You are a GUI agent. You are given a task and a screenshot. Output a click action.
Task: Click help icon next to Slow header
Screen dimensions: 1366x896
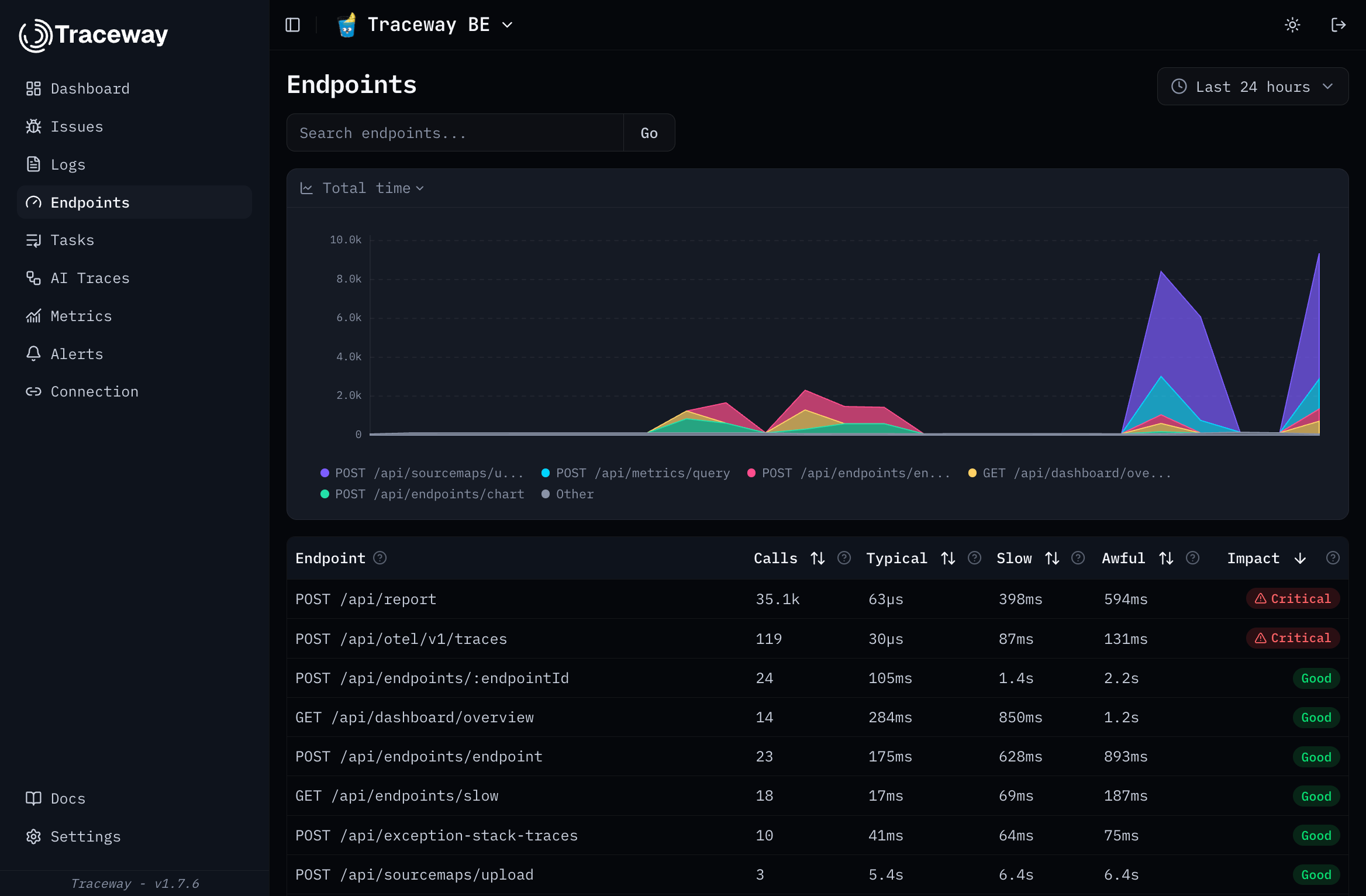pyautogui.click(x=1078, y=558)
